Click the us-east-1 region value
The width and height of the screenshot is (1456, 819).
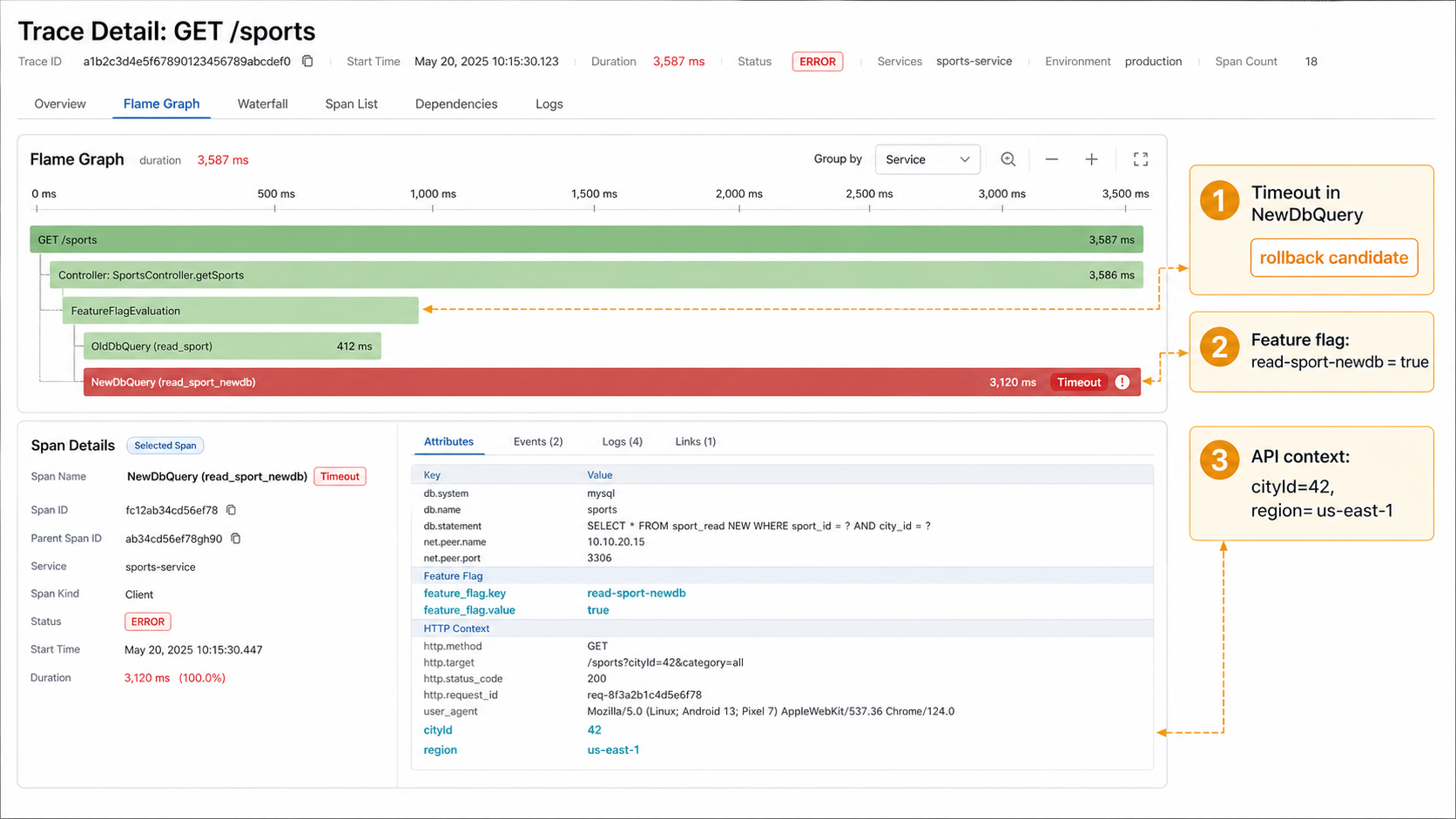click(613, 749)
